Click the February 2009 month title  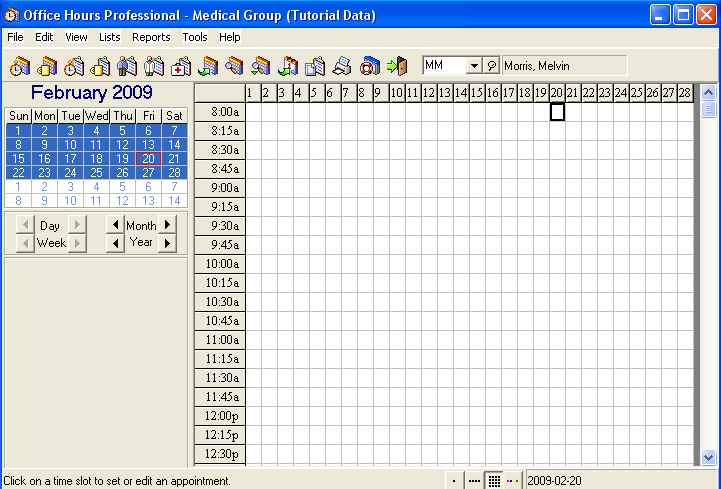coord(92,92)
